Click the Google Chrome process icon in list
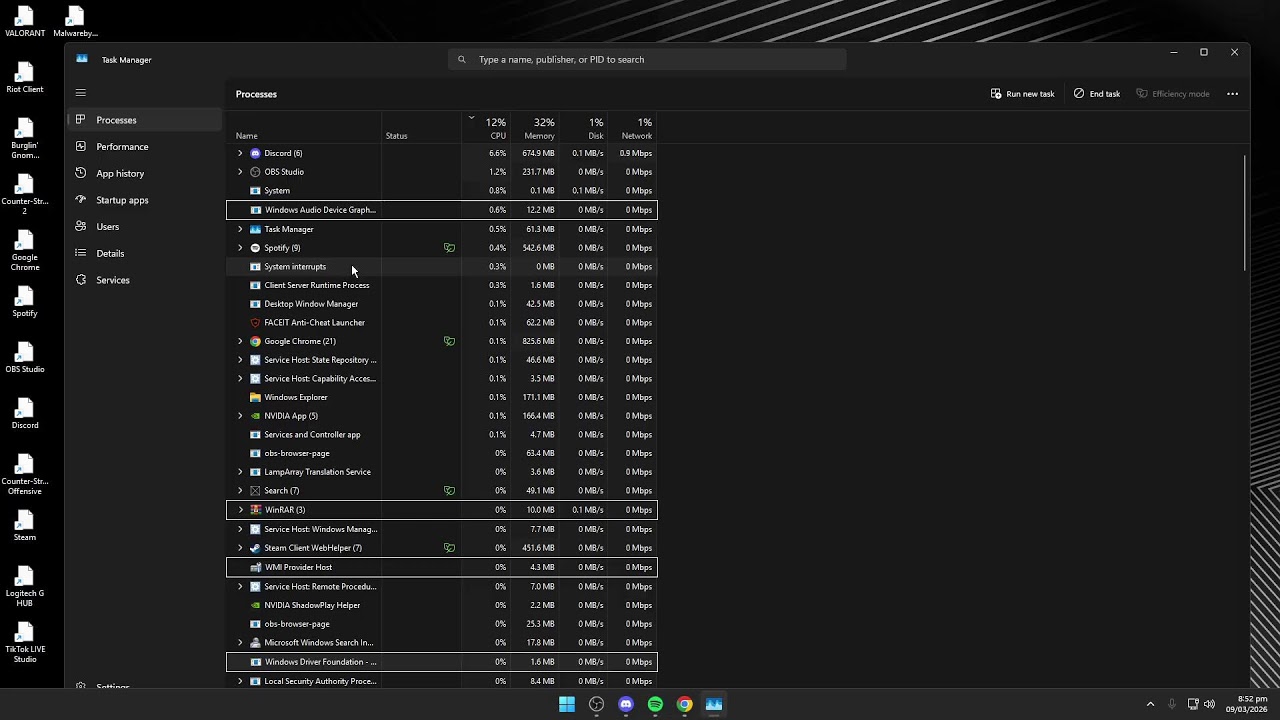This screenshot has height=720, width=1280. point(255,341)
